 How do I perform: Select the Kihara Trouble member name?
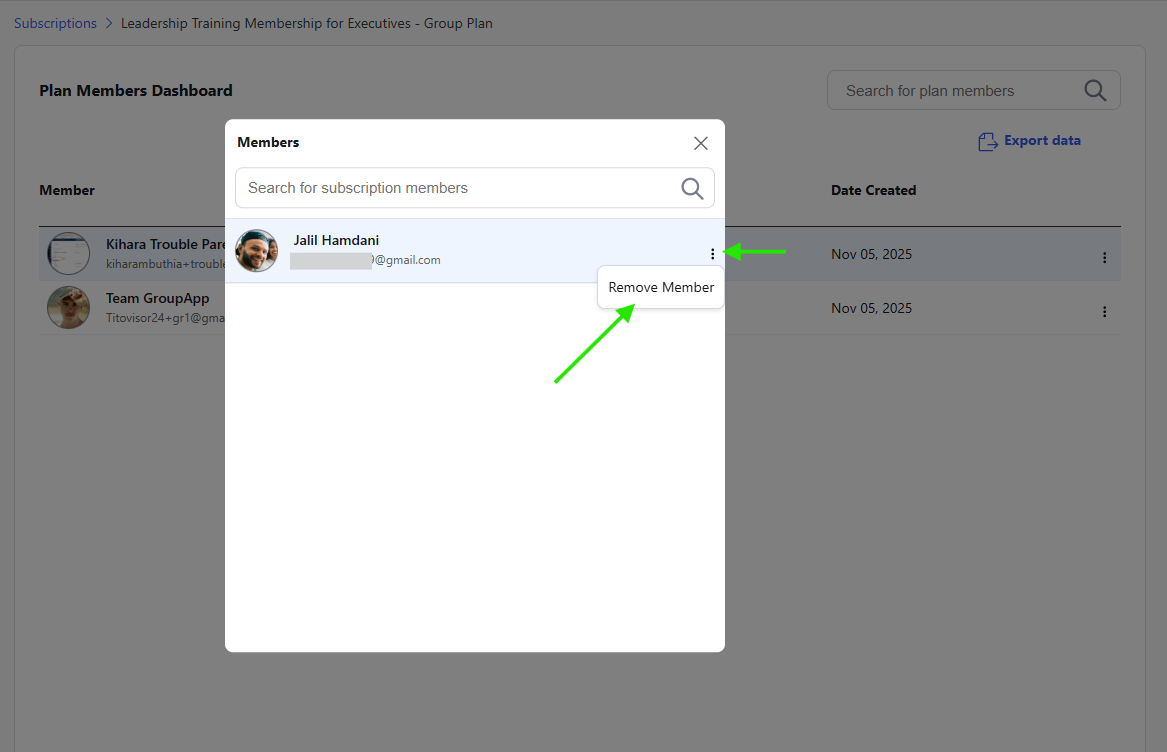tap(165, 244)
